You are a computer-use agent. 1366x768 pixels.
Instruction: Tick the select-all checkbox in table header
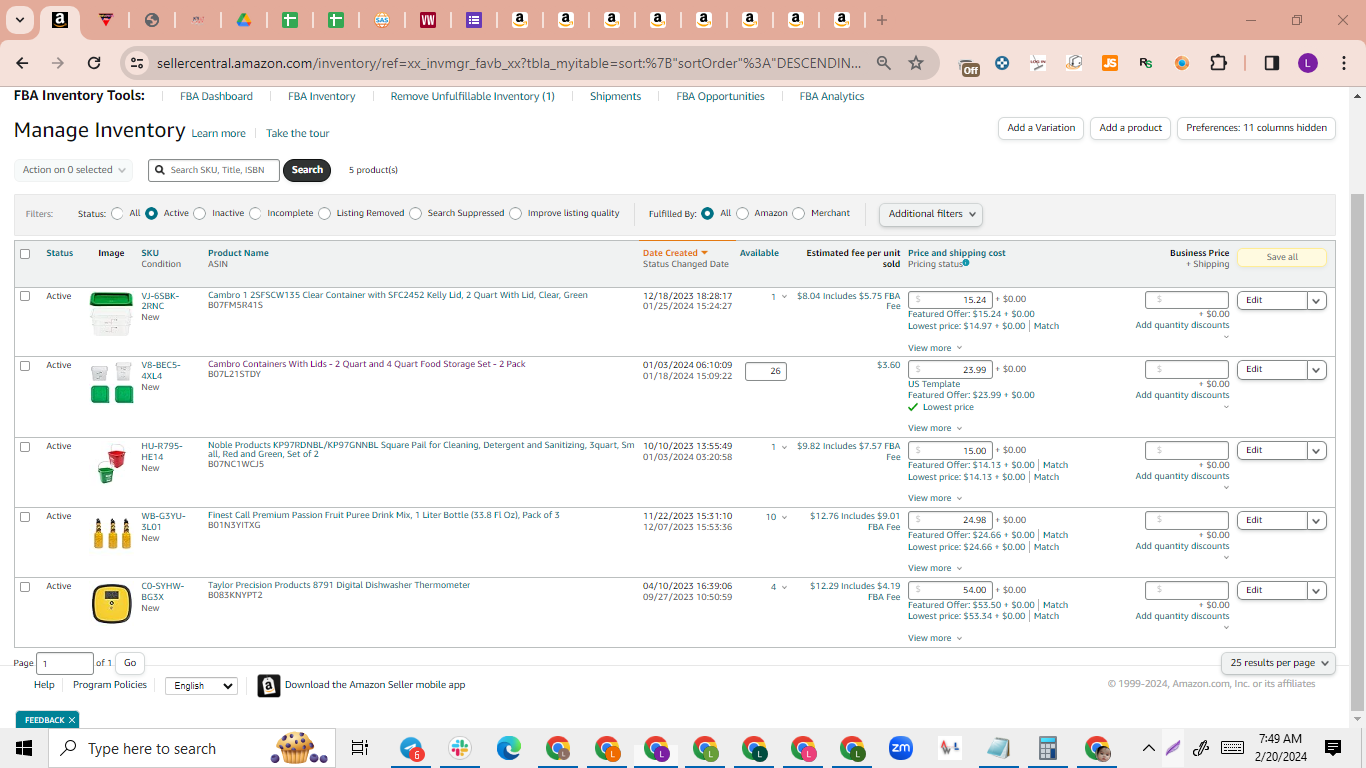(25, 254)
